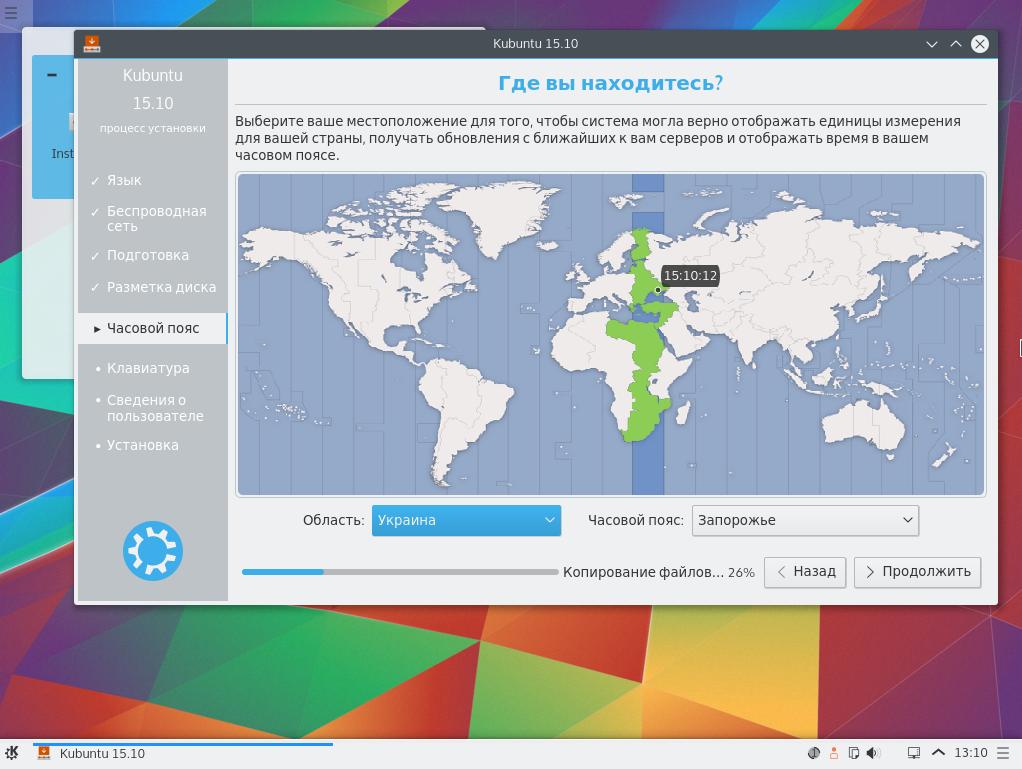Select the Клавиатура step in sidebar
The width and height of the screenshot is (1022, 769).
pos(148,368)
